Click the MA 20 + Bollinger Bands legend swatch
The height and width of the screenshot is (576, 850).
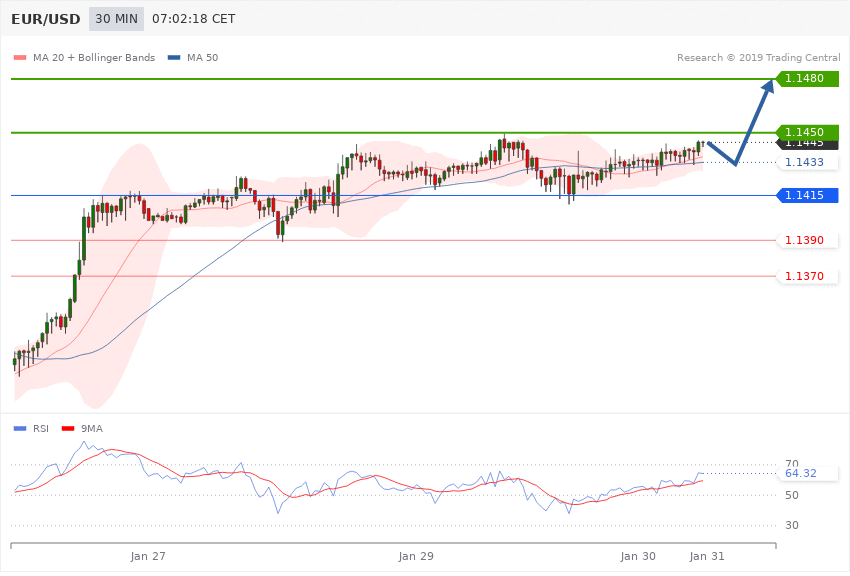[20, 57]
